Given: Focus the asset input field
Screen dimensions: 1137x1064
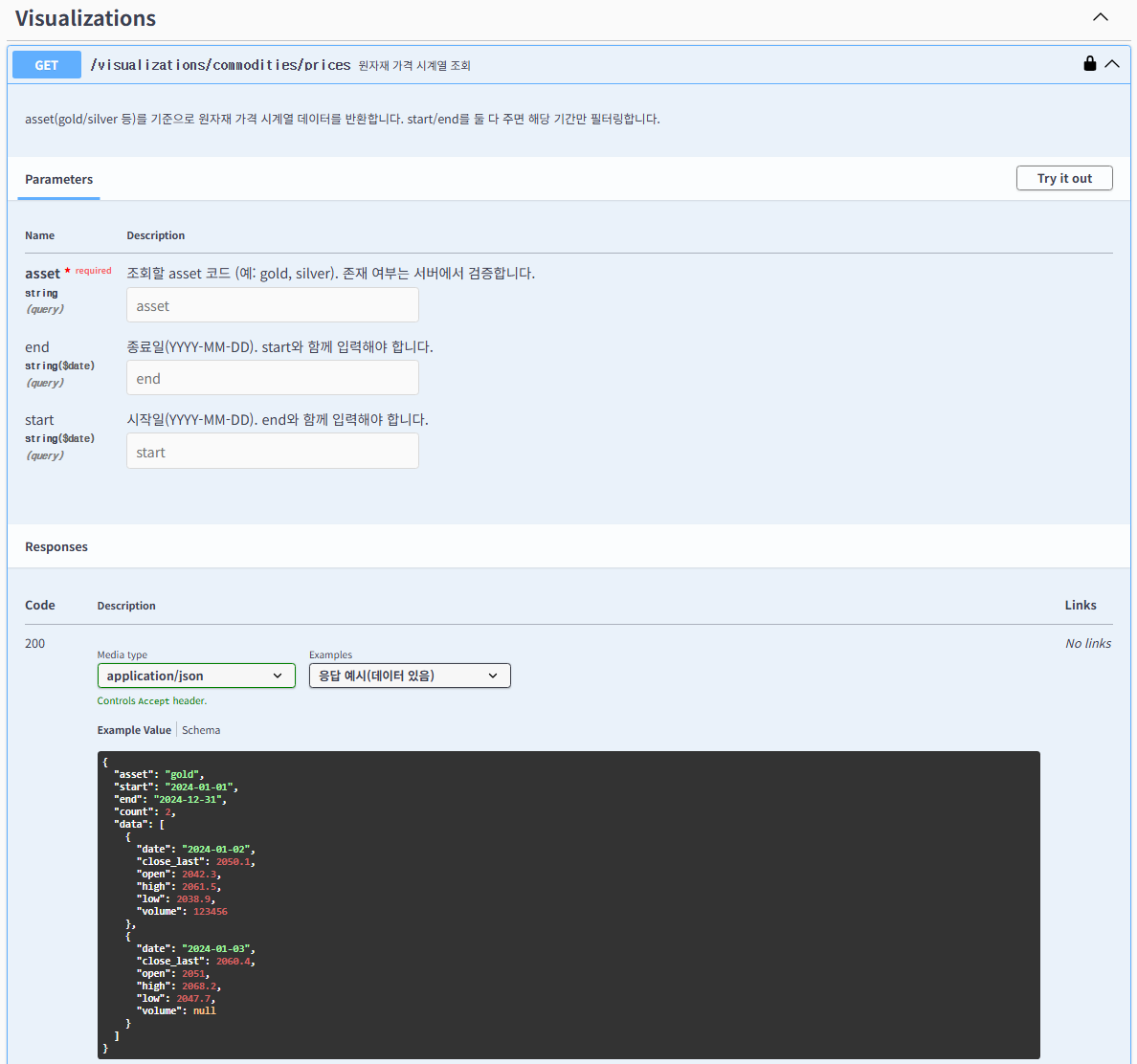Looking at the screenshot, I should pos(272,306).
